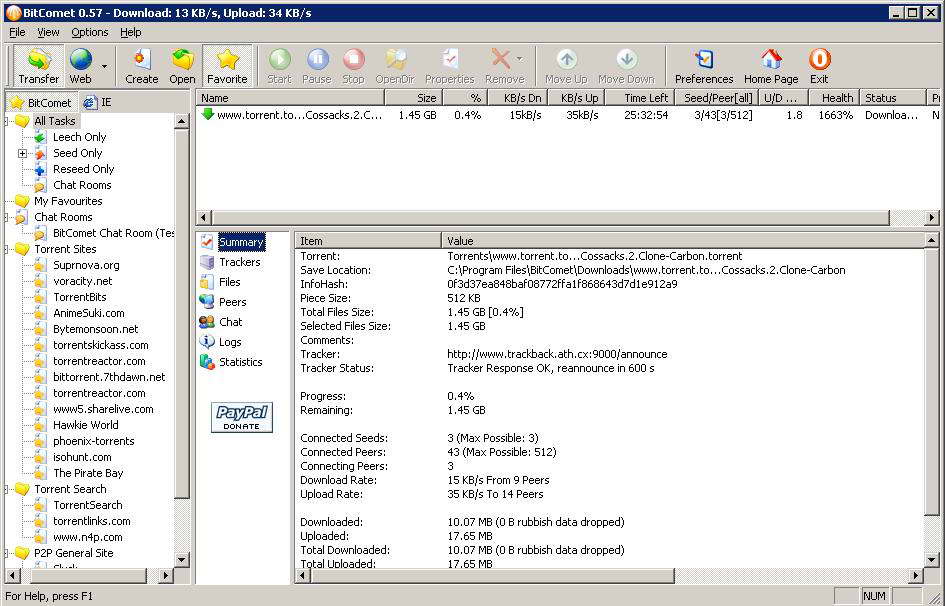
Task: Sort the list by Health column header
Action: pyautogui.click(x=837, y=98)
